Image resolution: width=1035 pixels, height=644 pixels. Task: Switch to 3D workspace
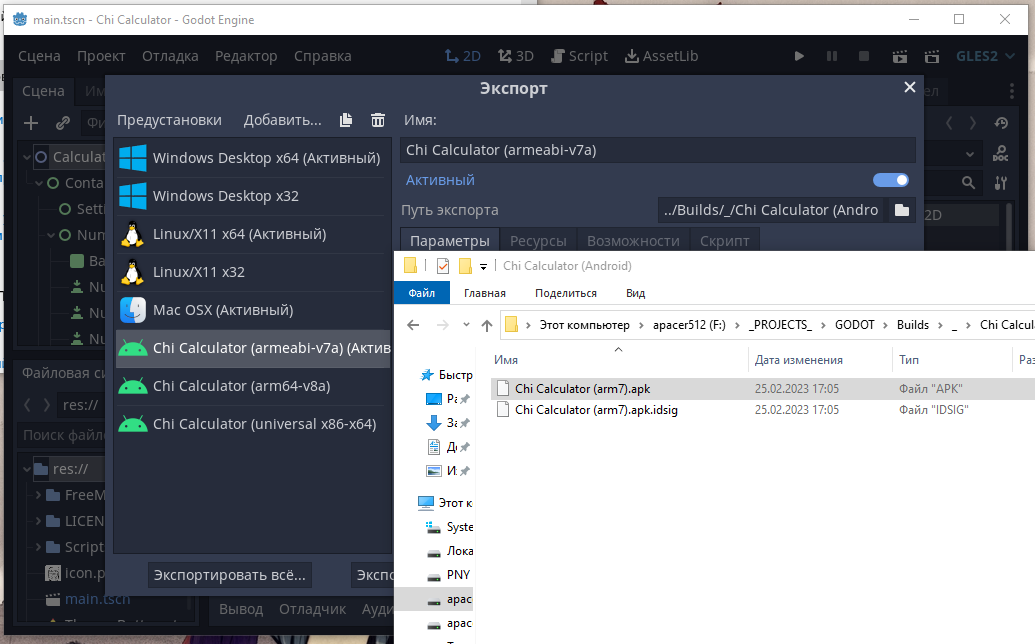(516, 56)
